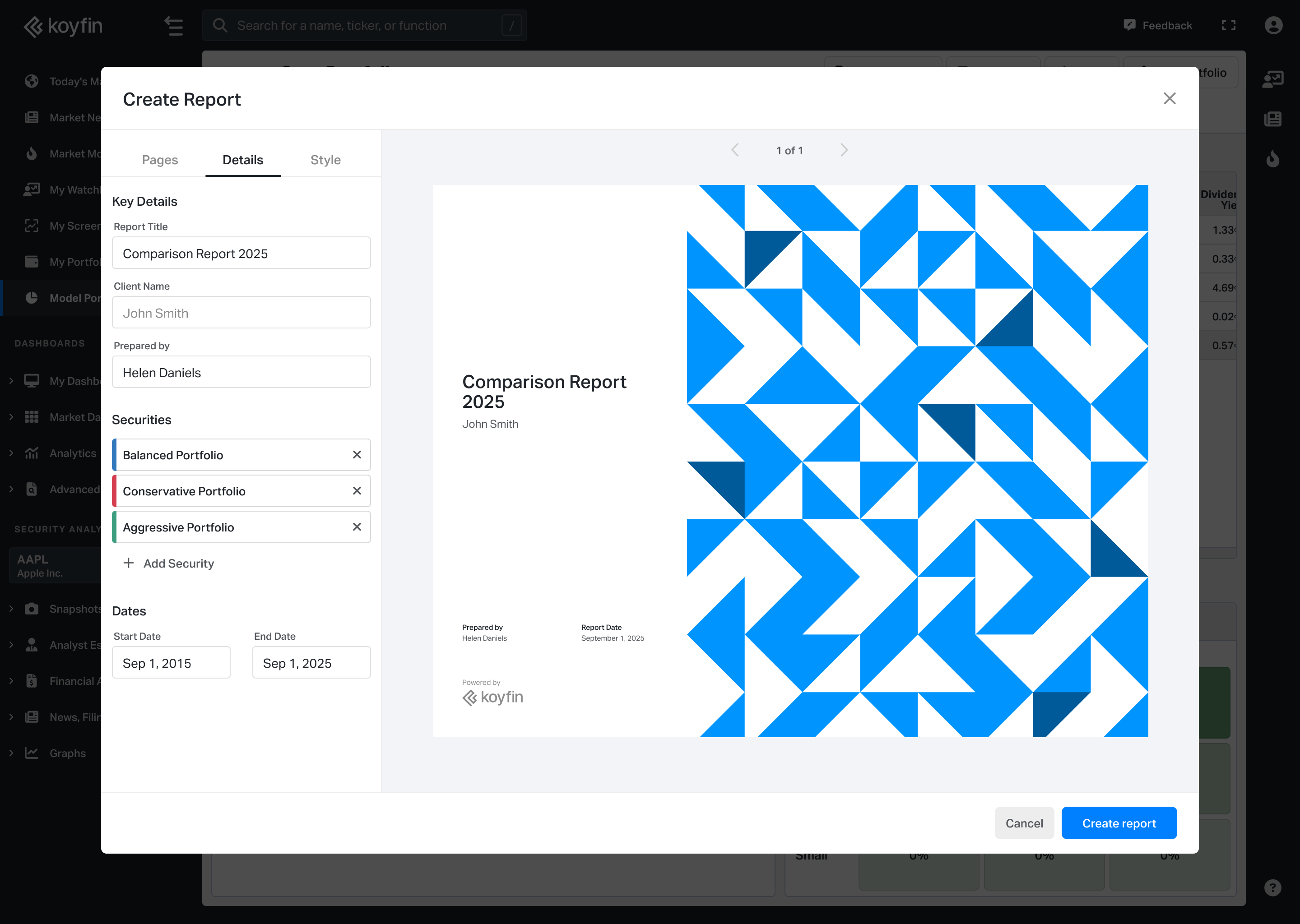1300x924 pixels.
Task: Click the Create report button
Action: click(1119, 823)
